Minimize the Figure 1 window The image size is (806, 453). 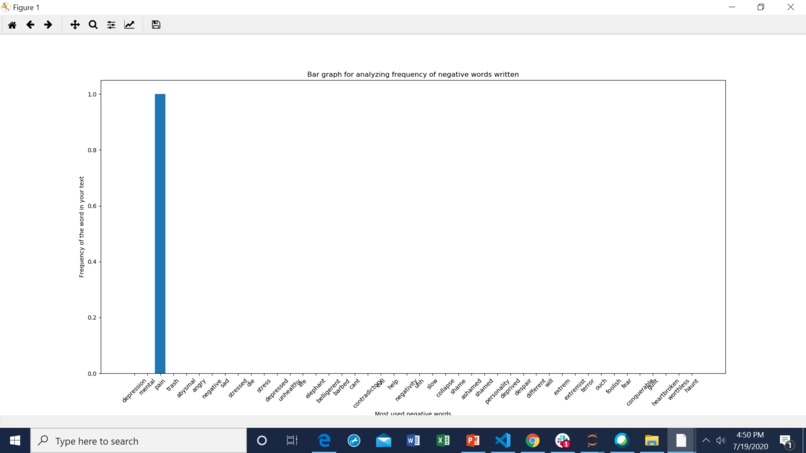point(731,7)
